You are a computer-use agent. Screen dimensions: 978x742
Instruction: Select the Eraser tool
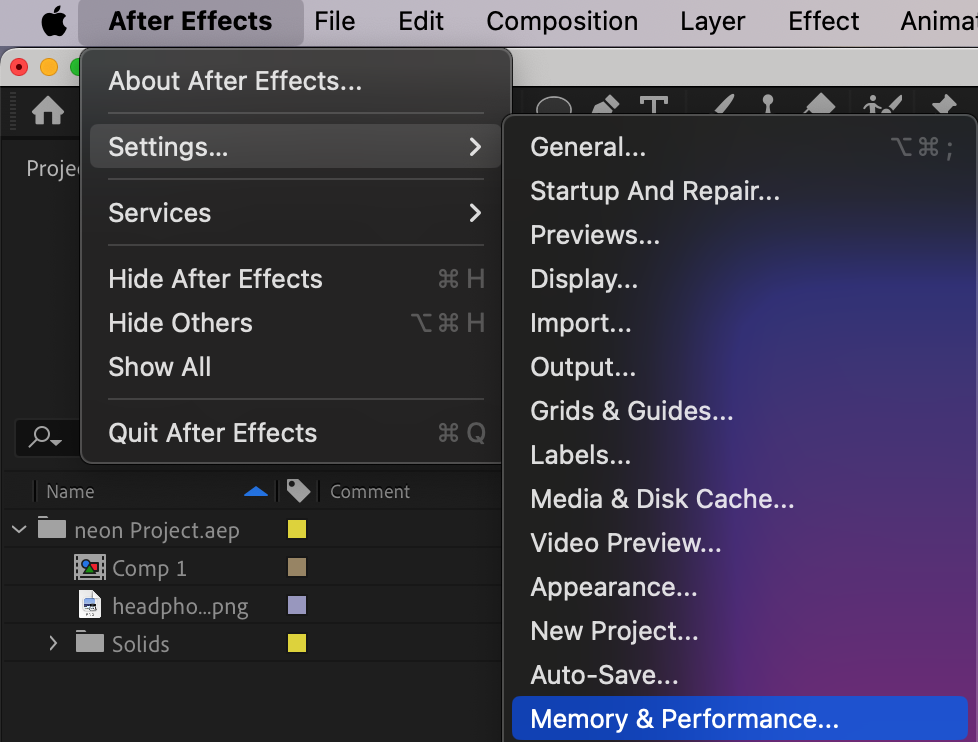[x=819, y=104]
